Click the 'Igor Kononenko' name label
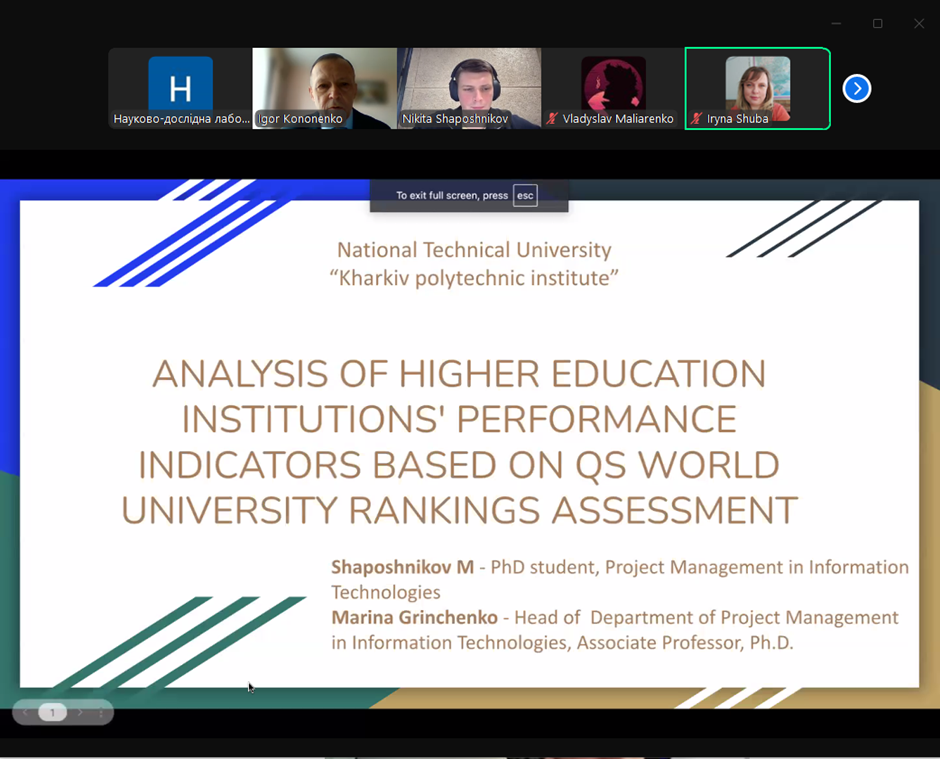This screenshot has width=940, height=759. [x=300, y=119]
